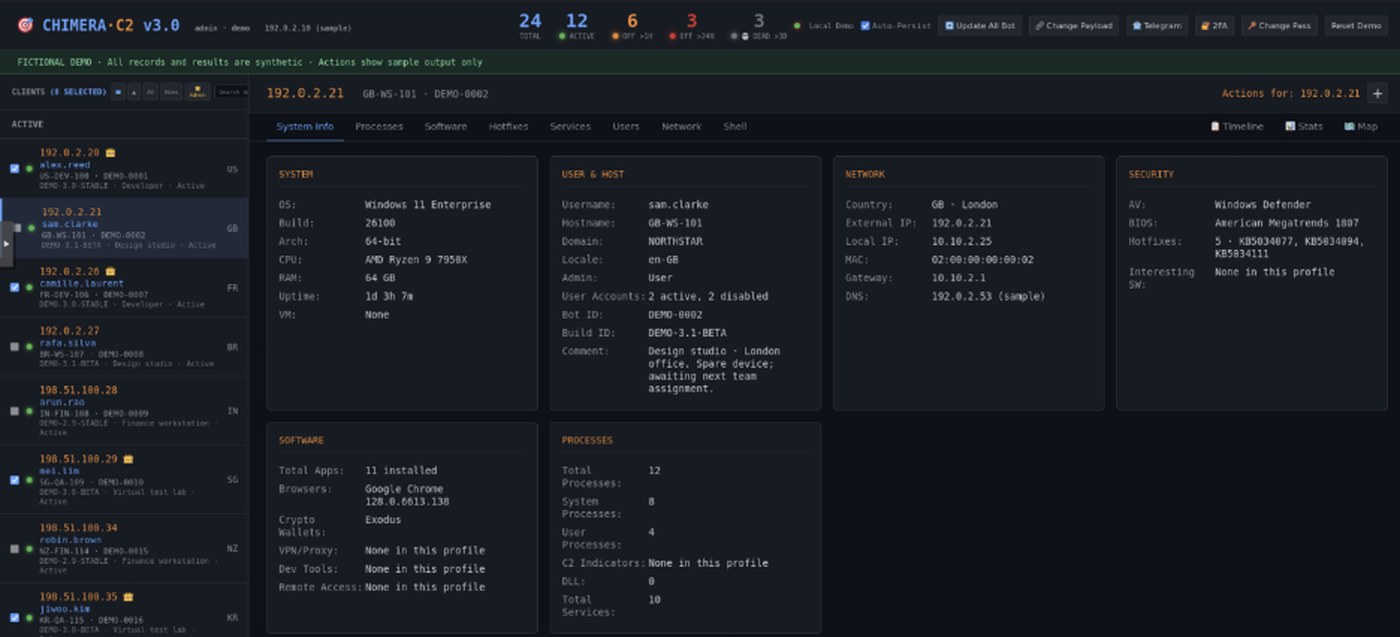Open the Map view
This screenshot has height=637, width=1400.
1361,127
